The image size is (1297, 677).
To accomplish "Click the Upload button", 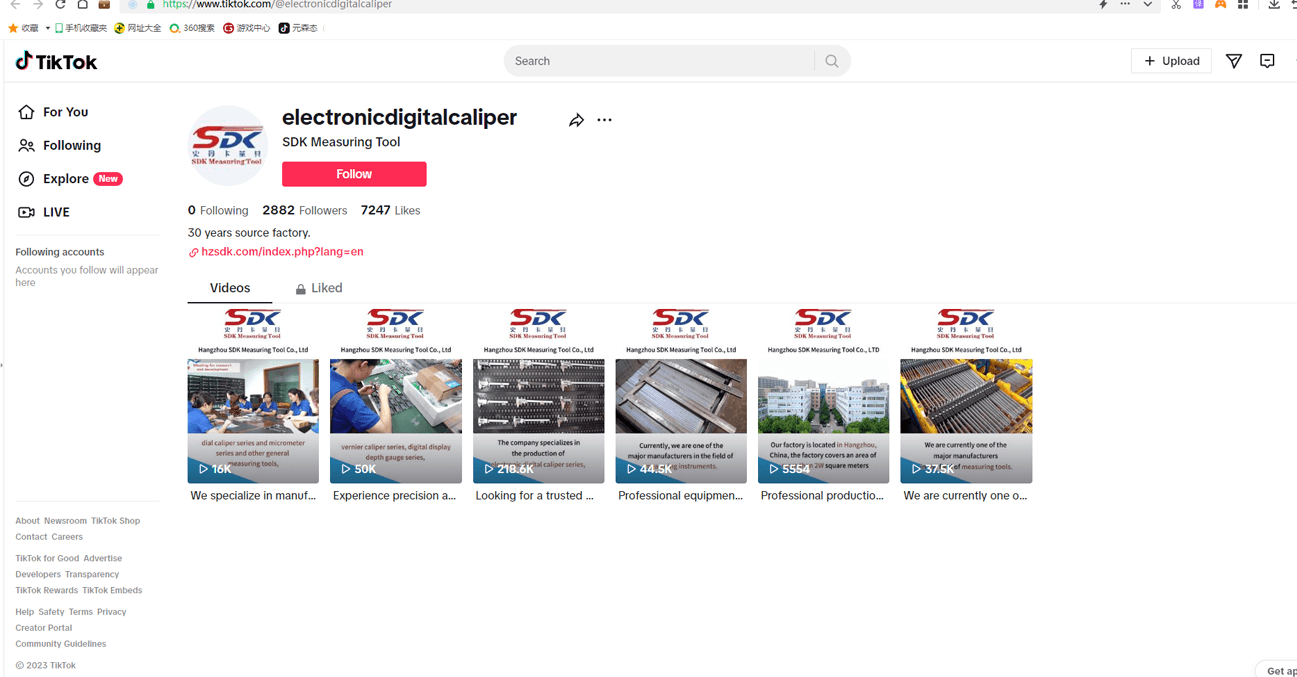I will pyautogui.click(x=1171, y=61).
